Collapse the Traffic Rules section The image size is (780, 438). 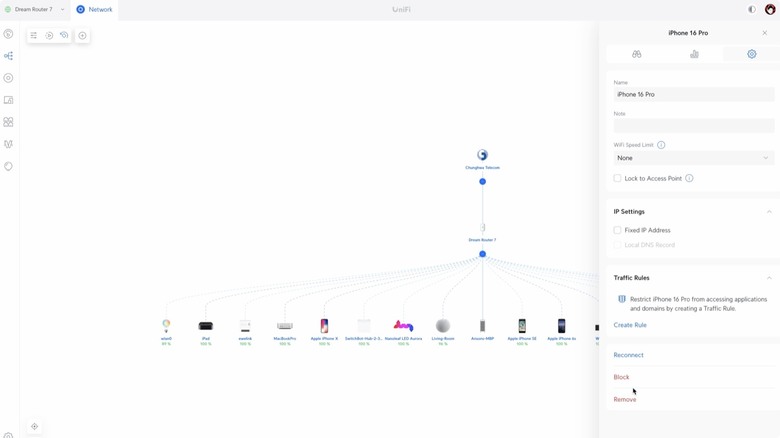point(769,278)
